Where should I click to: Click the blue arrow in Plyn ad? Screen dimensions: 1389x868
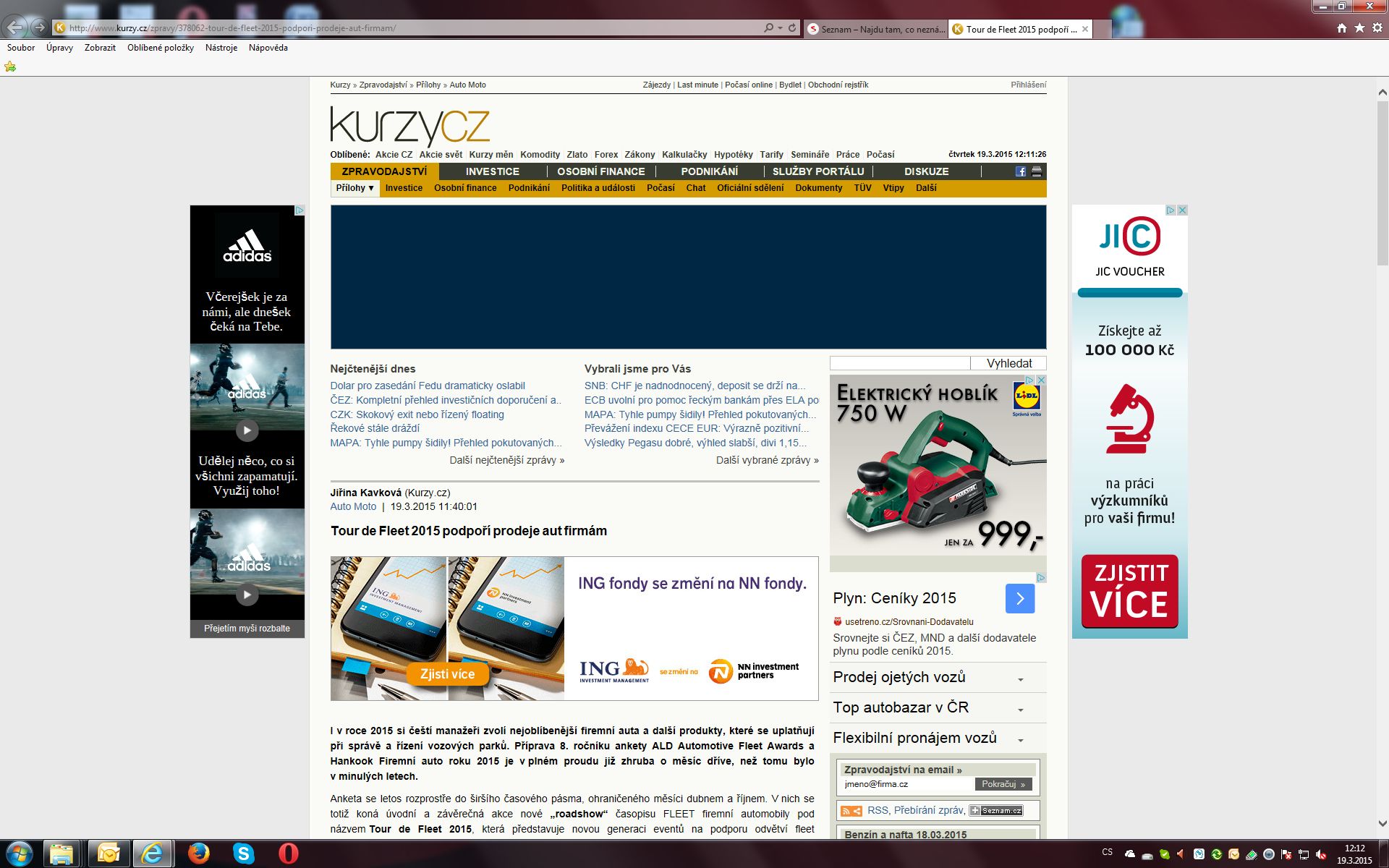pos(1020,598)
